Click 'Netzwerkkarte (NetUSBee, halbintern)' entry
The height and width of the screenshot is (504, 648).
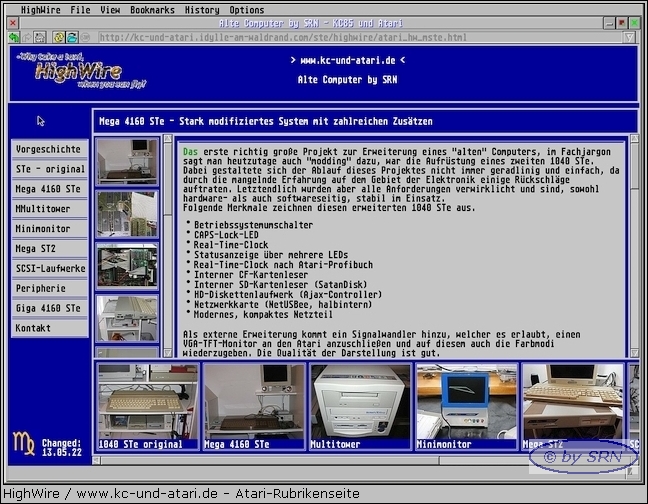coord(283,304)
